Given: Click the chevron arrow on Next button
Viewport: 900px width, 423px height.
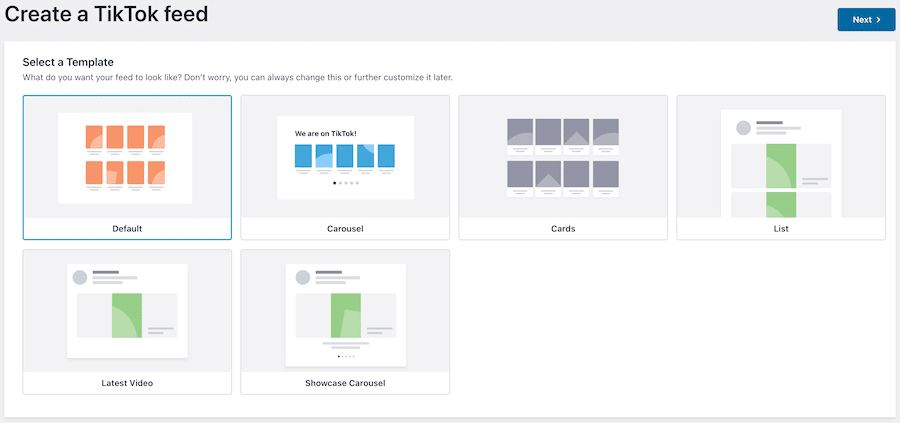Looking at the screenshot, I should click(878, 20).
